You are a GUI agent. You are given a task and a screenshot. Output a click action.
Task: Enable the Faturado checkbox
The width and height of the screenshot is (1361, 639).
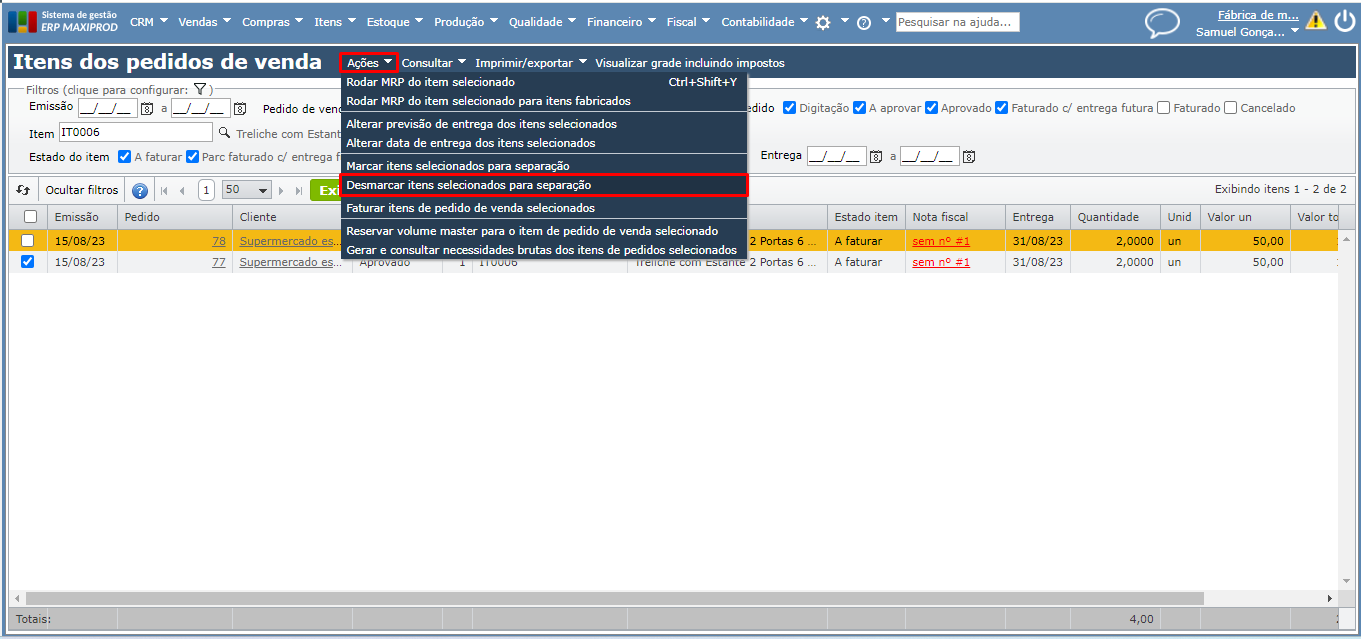(1164, 108)
